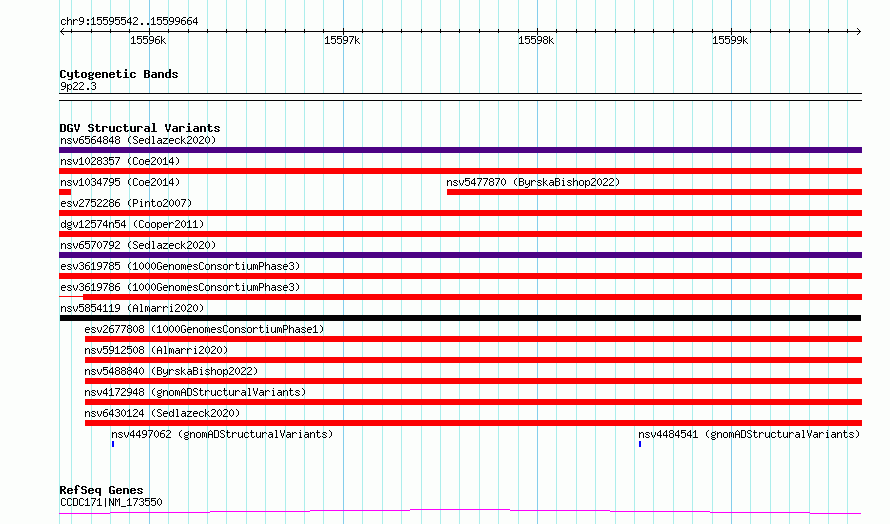The image size is (890, 524).
Task: Select the purple nsv6564848 variant bar
Action: click(x=460, y=150)
